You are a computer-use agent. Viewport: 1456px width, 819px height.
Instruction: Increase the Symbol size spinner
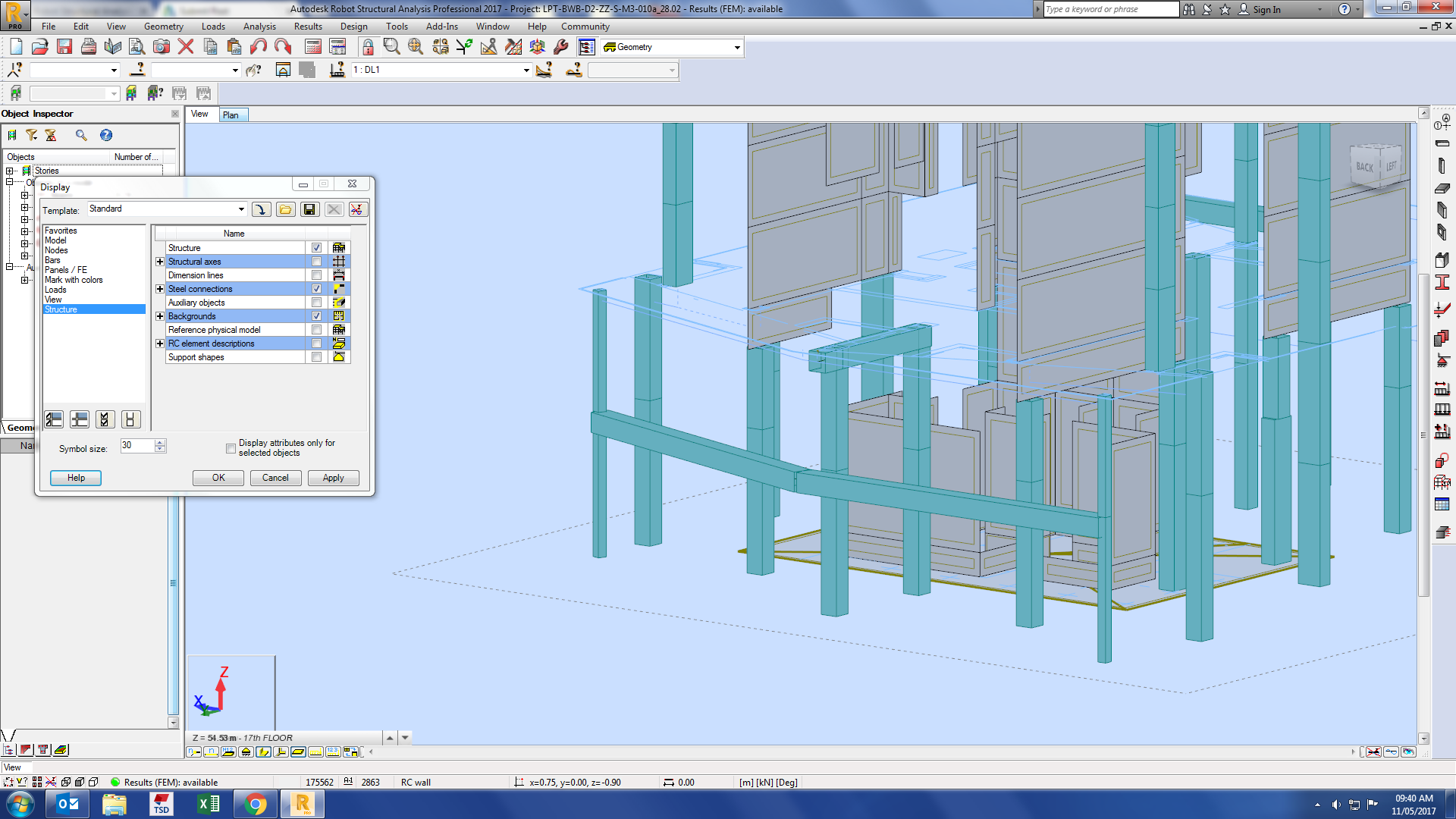pyautogui.click(x=160, y=442)
